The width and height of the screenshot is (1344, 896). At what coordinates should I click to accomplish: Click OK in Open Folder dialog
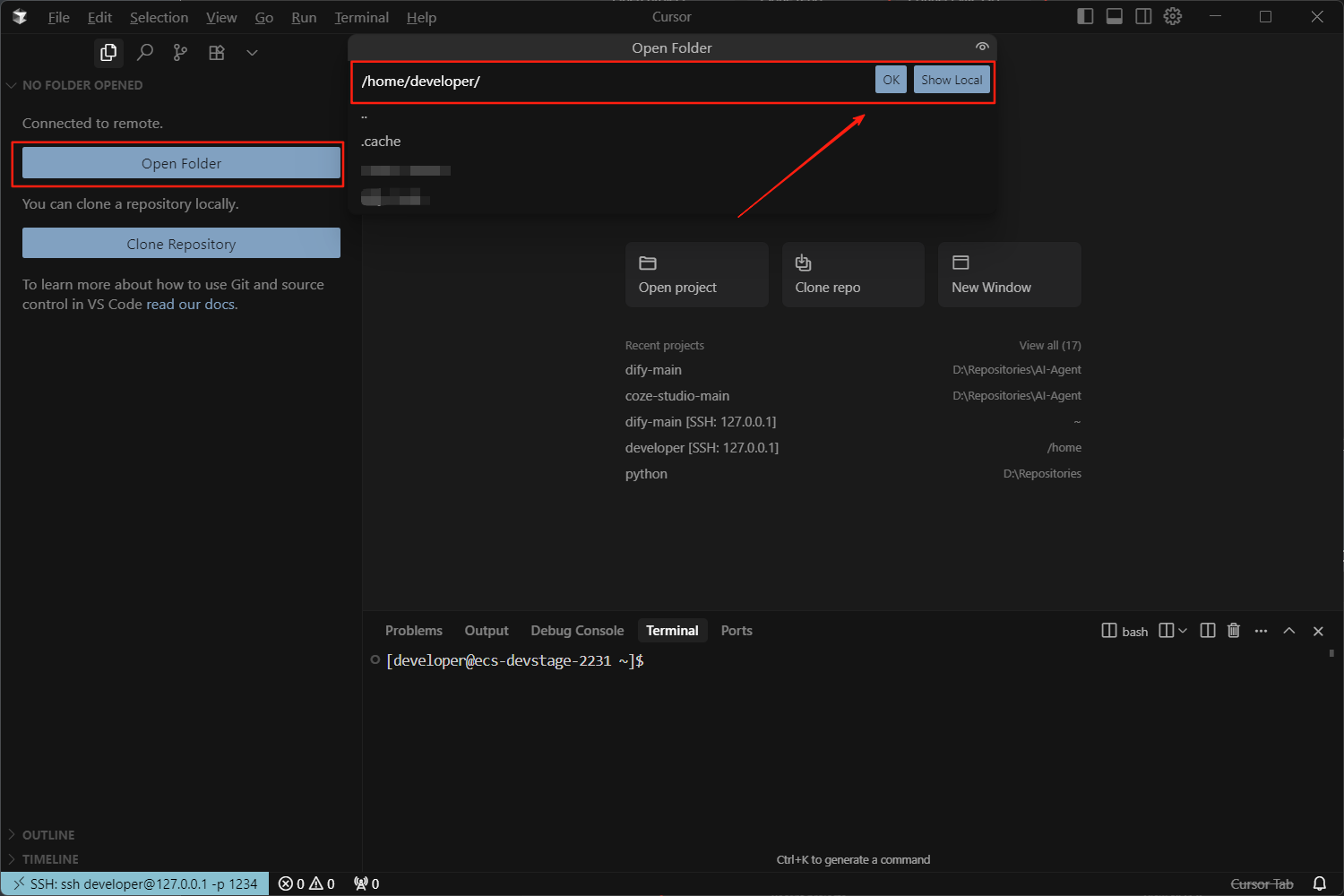pyautogui.click(x=892, y=80)
